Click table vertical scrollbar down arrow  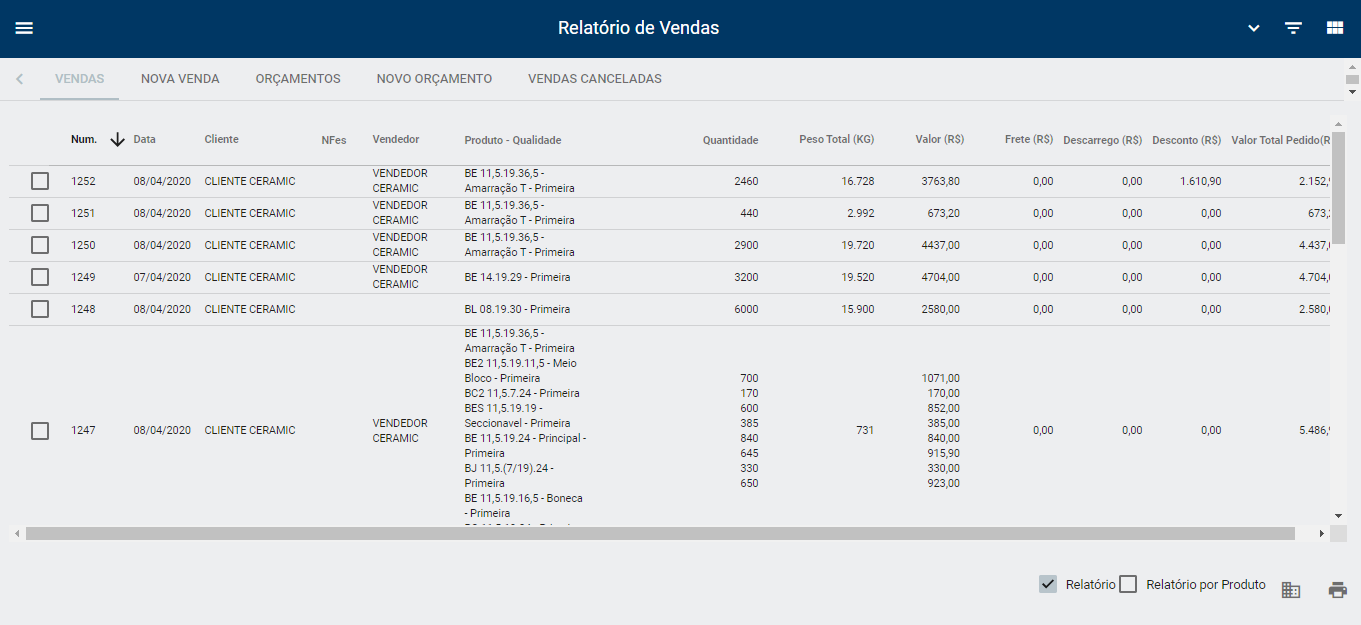click(1339, 516)
